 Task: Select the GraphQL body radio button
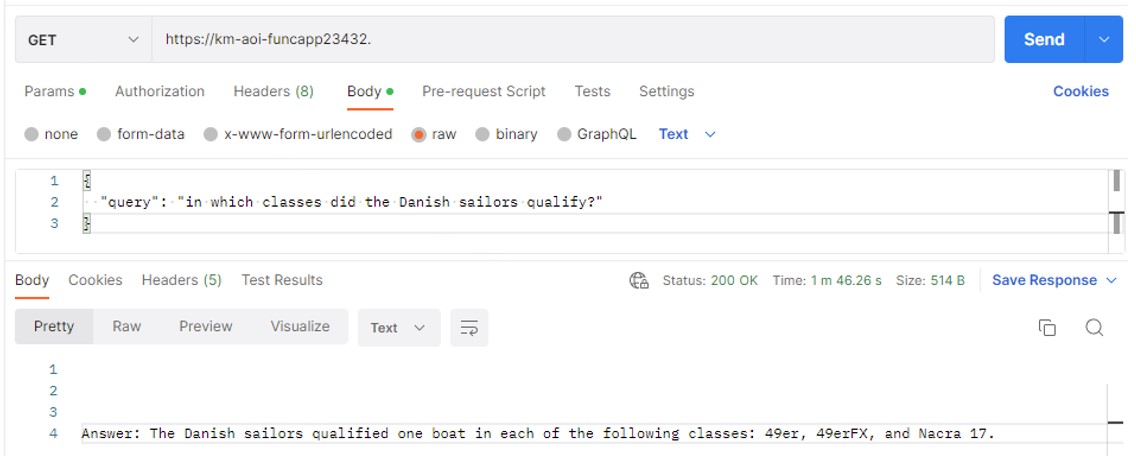[x=564, y=135]
